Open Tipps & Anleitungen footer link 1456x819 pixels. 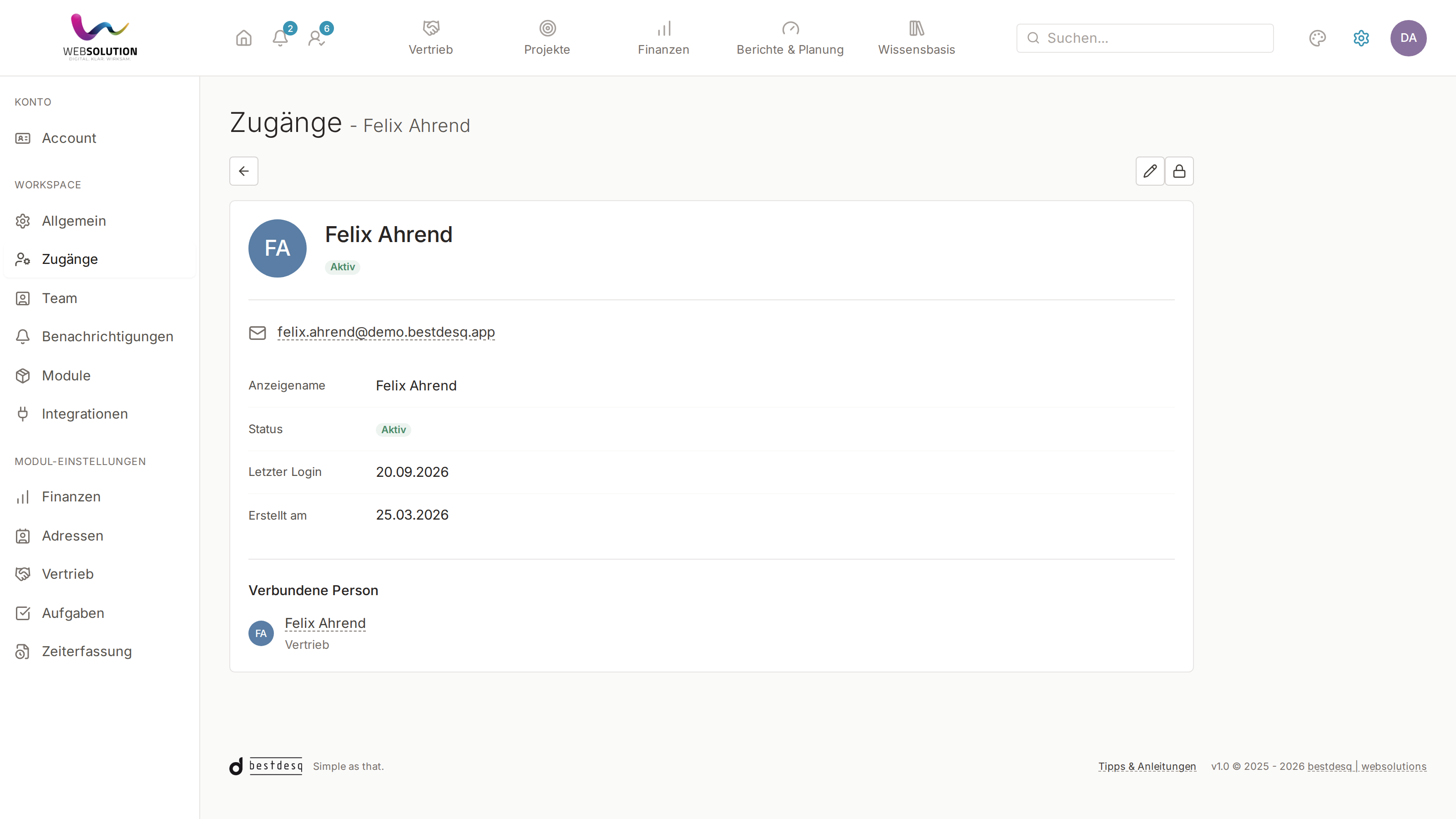click(1148, 766)
